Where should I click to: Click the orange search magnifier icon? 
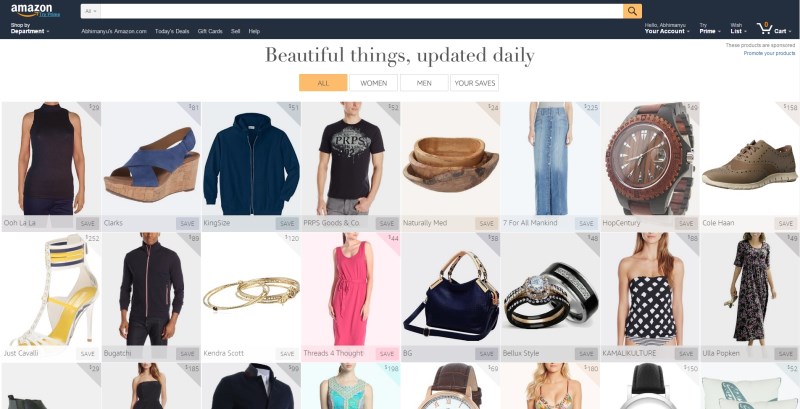(632, 11)
